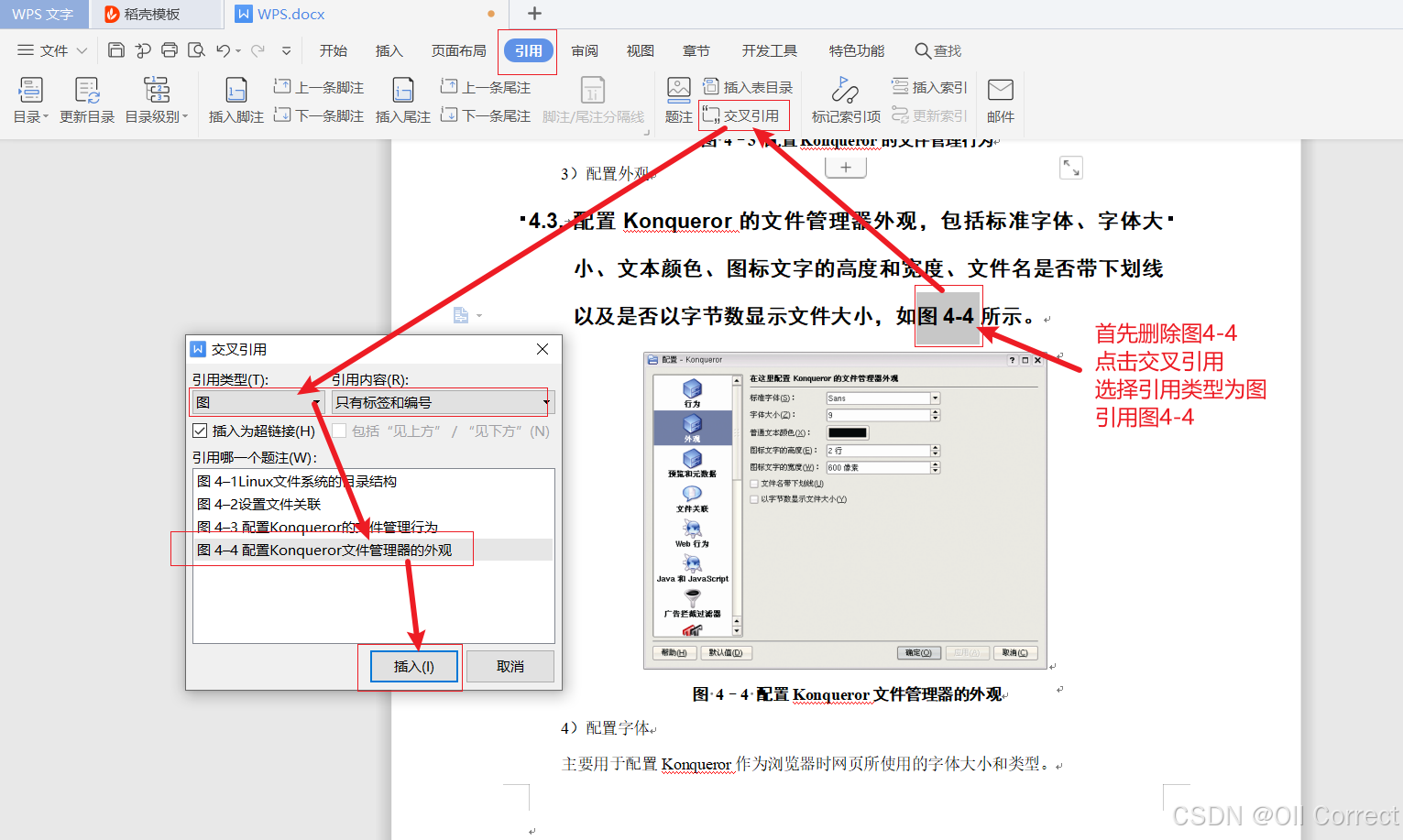Open the paste options icon dropdown beside the paragraph

point(468,315)
